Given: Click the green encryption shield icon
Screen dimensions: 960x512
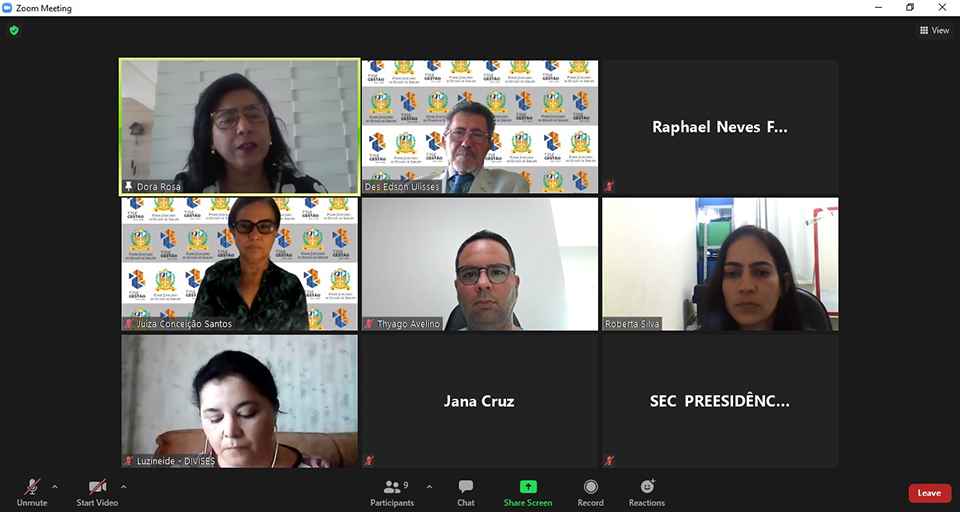Looking at the screenshot, I should (14, 30).
